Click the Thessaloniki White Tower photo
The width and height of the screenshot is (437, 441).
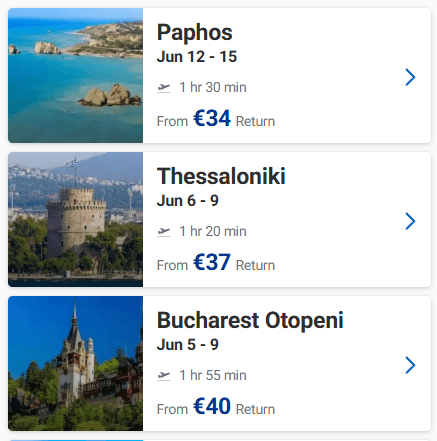tap(76, 220)
